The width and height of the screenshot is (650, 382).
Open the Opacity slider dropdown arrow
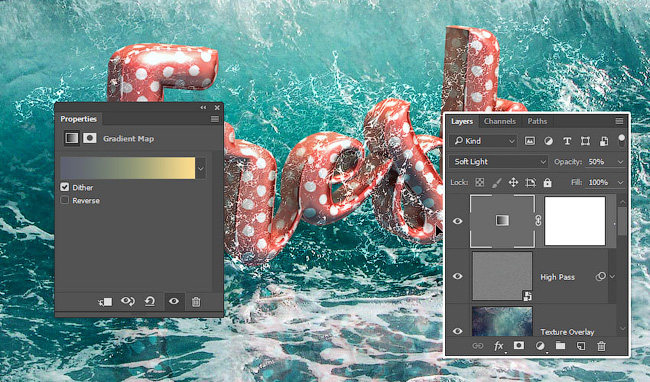pyautogui.click(x=621, y=162)
